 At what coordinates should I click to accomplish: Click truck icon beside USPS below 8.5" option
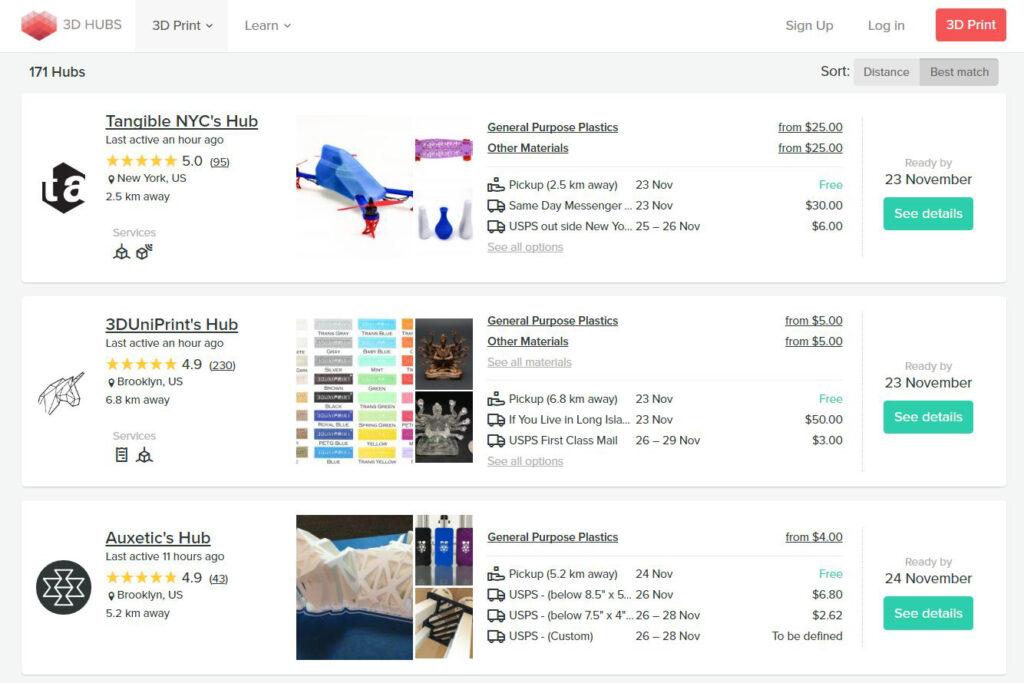click(496, 595)
